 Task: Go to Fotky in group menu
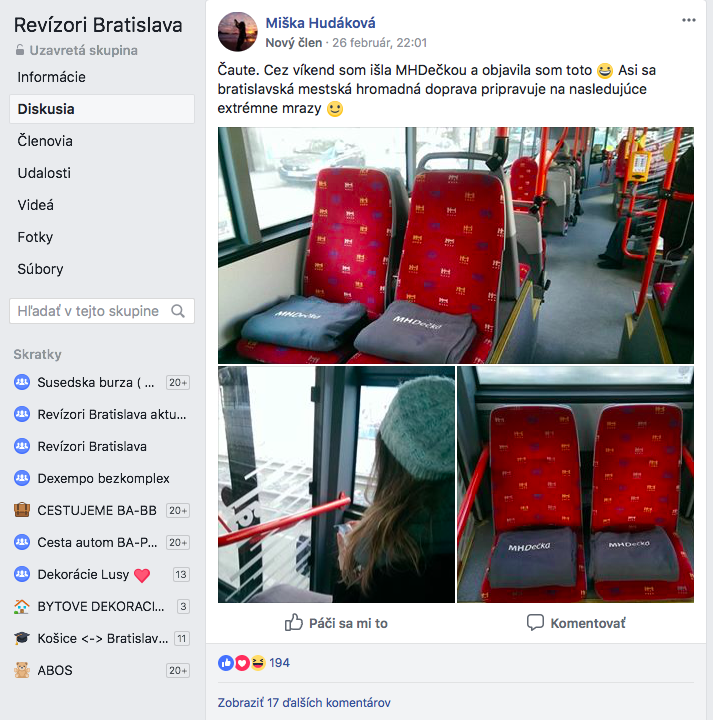35,237
